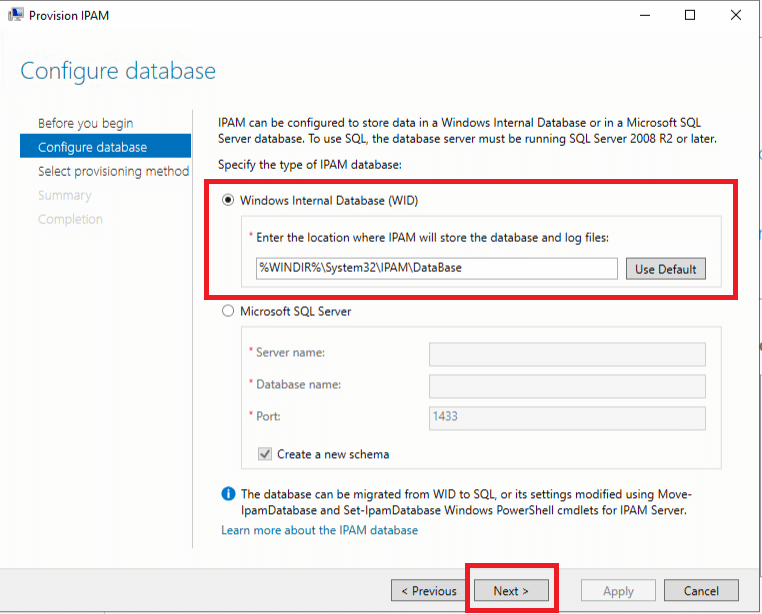
Task: Click the database location path field
Action: (x=437, y=268)
